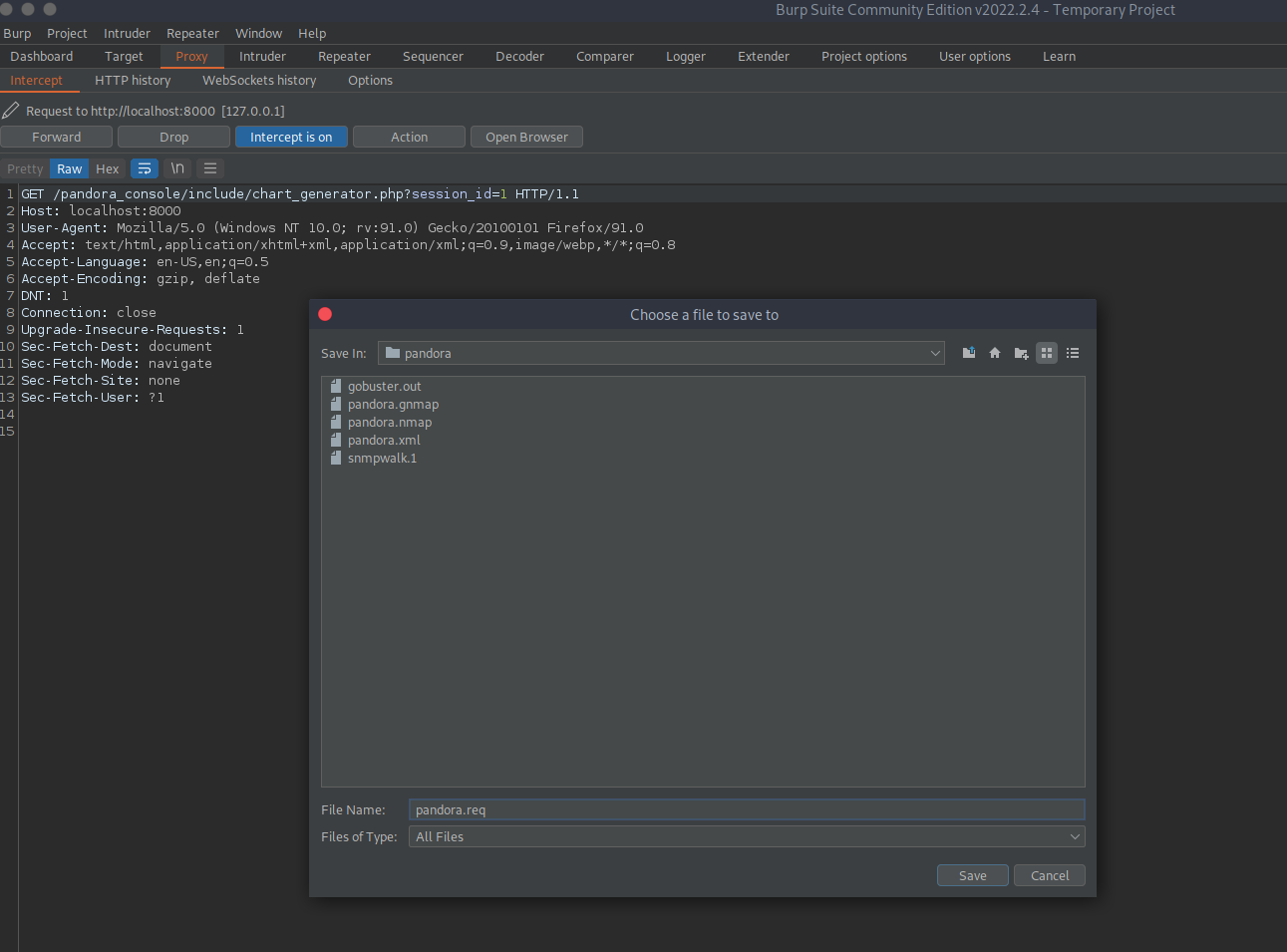Open the WebSockets history sub-tab
Screen dimensions: 1287x952
(259, 80)
